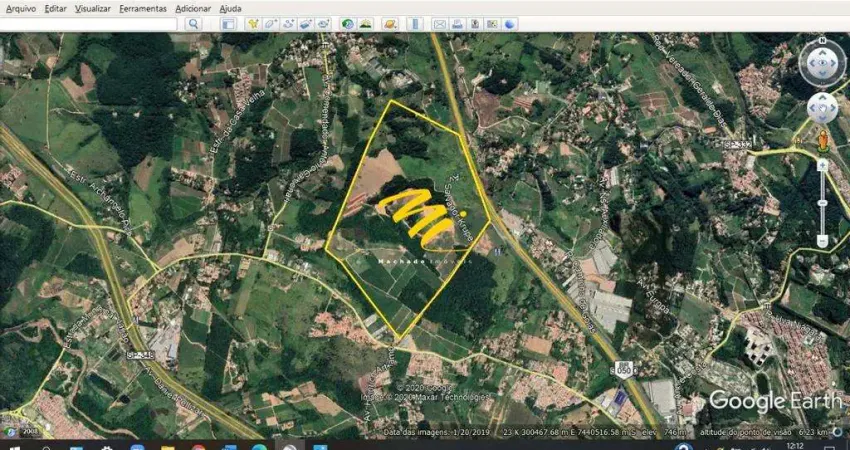The image size is (850, 450).
Task: Click the hand center of Move joystick
Action: click(823, 108)
